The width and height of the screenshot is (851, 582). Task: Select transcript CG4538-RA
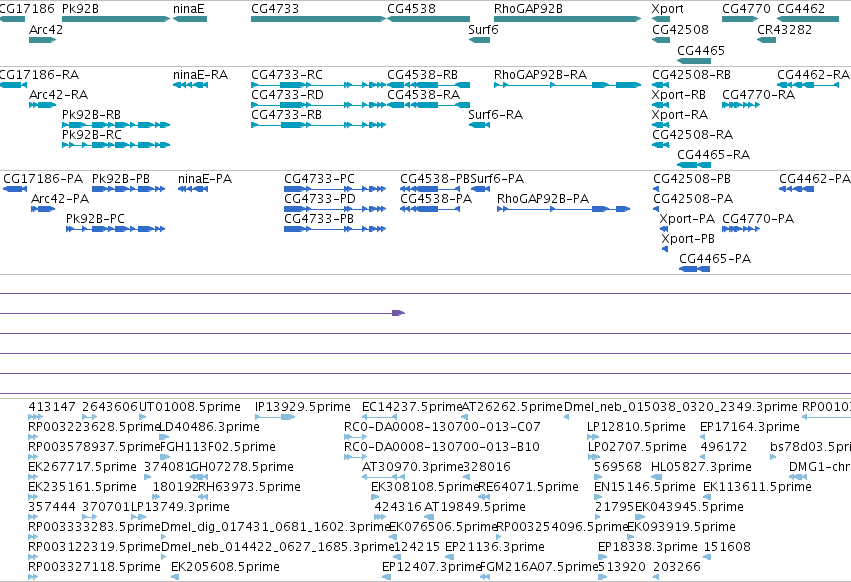[x=428, y=105]
